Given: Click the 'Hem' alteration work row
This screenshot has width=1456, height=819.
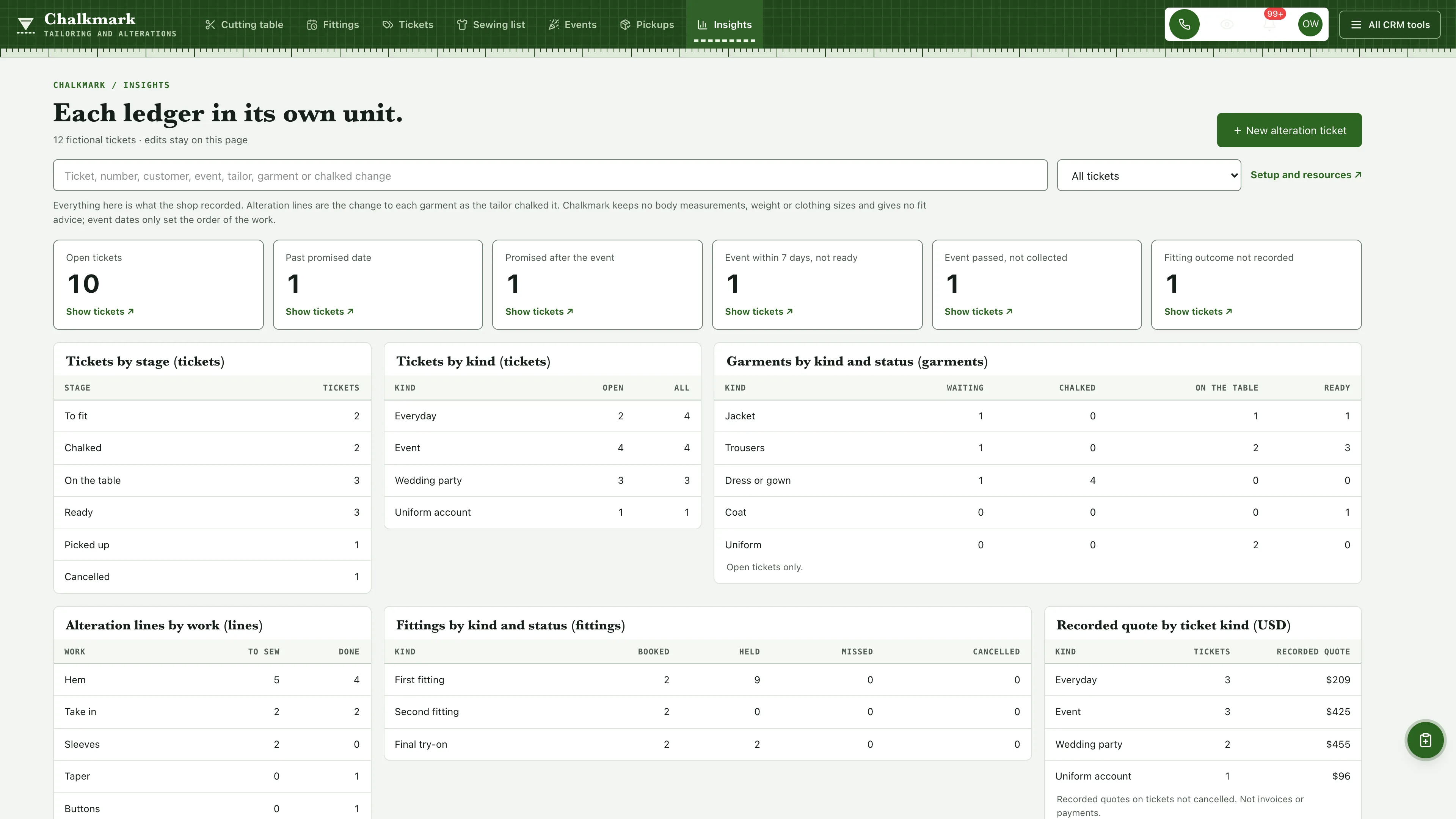Looking at the screenshot, I should 212,680.
